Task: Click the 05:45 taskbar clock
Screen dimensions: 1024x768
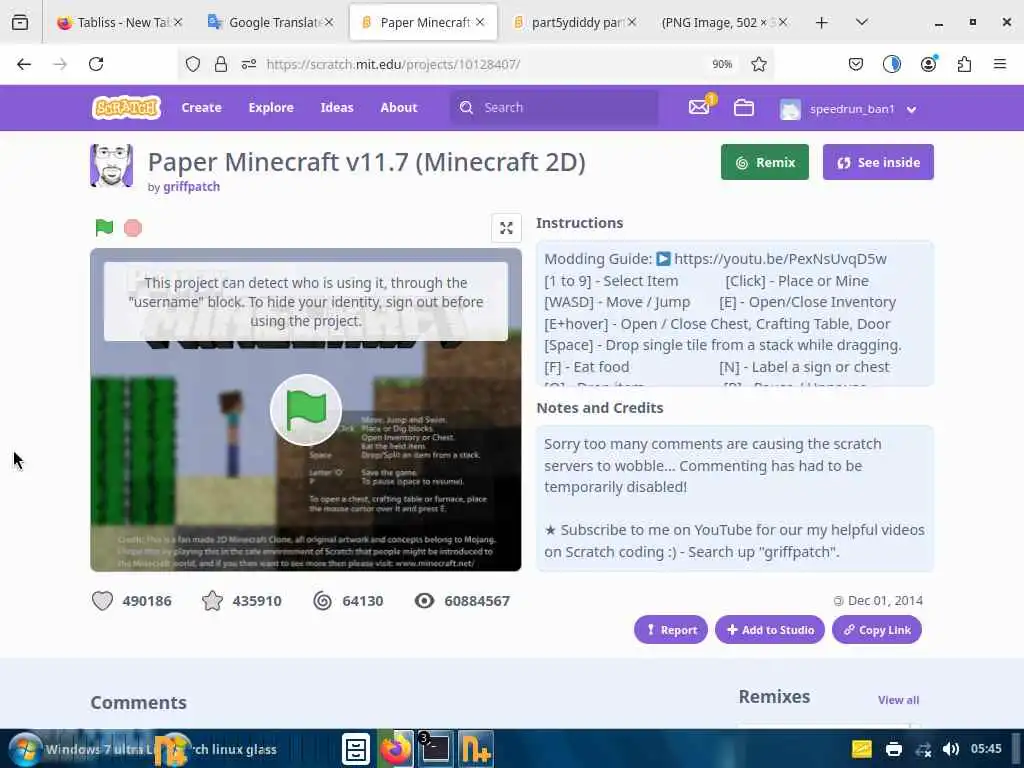Action: [985, 748]
